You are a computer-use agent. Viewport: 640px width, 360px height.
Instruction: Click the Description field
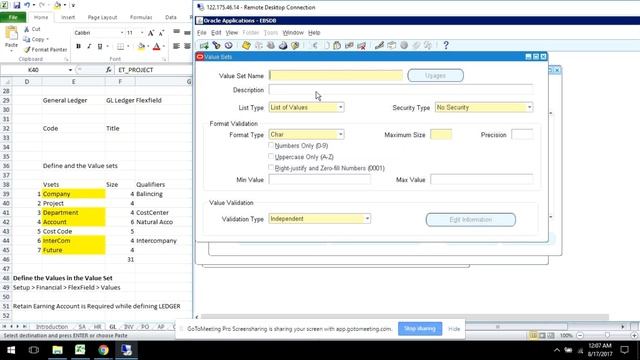[401, 90]
